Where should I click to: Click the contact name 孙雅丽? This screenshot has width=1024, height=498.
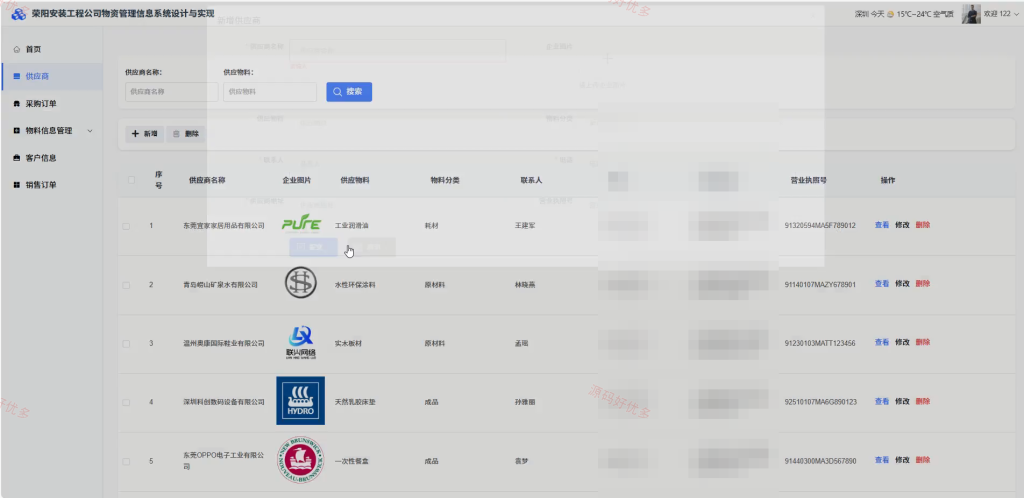coord(525,402)
